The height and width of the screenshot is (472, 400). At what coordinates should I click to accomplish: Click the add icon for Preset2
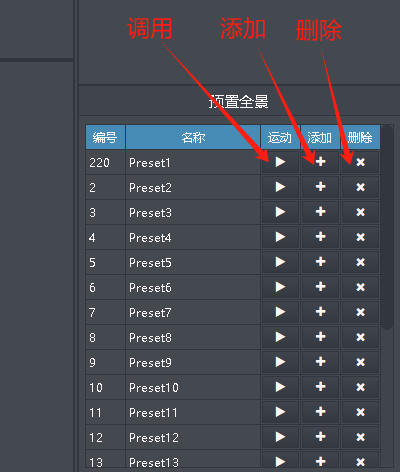click(320, 187)
